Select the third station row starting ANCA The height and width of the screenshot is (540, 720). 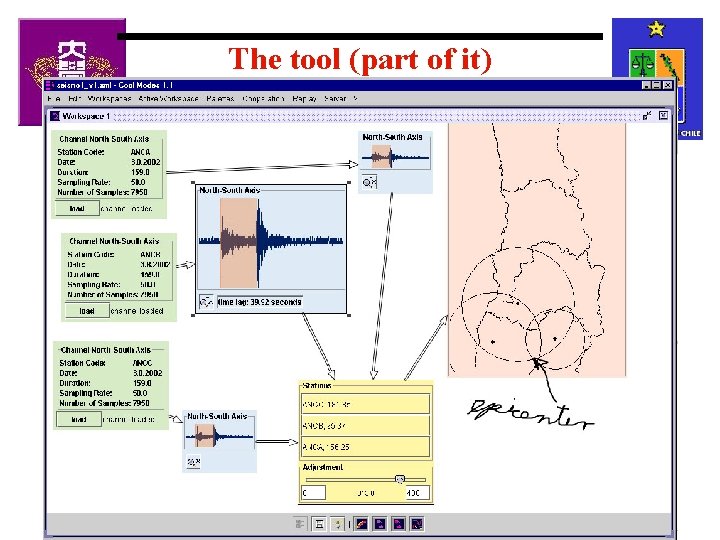366,447
